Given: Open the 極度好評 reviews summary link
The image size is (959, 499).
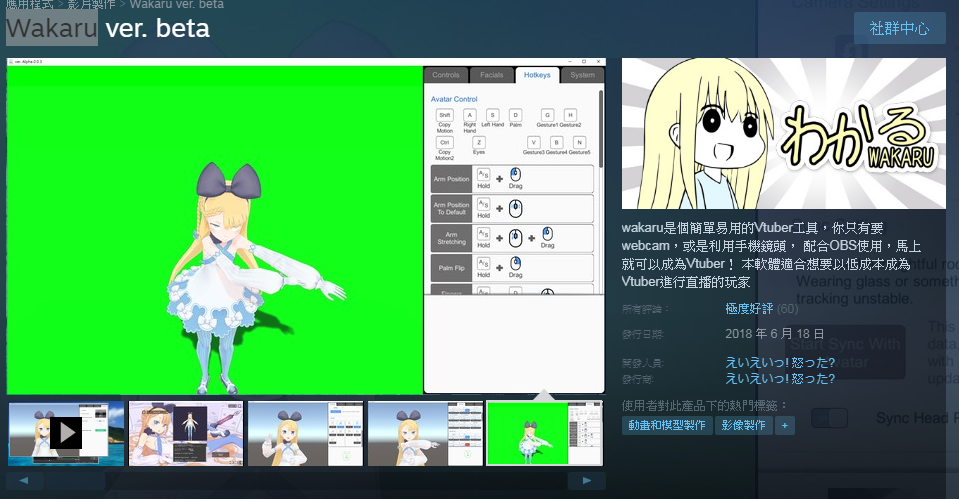Looking at the screenshot, I should click(749, 309).
